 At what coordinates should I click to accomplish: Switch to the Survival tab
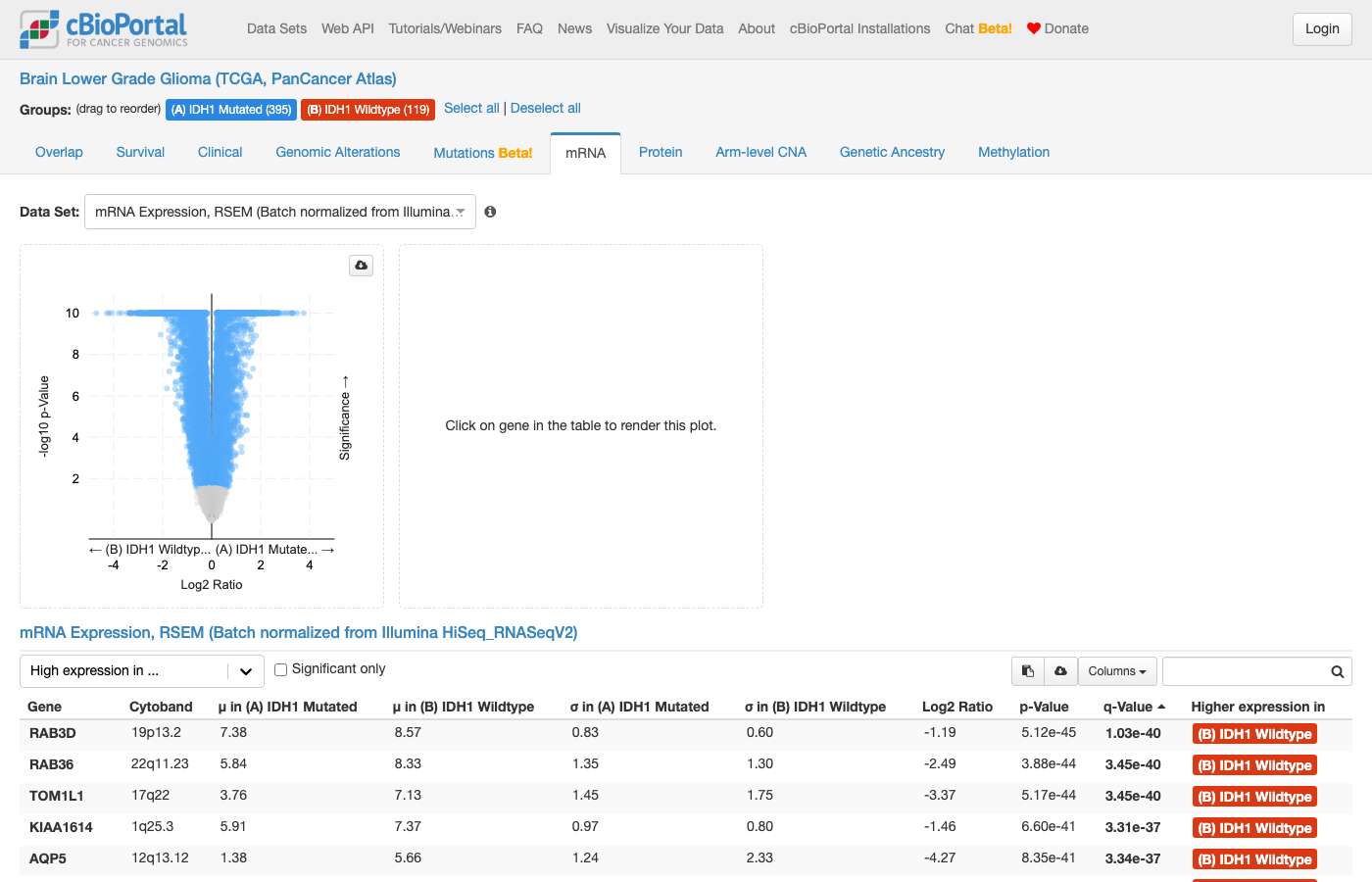tap(140, 152)
